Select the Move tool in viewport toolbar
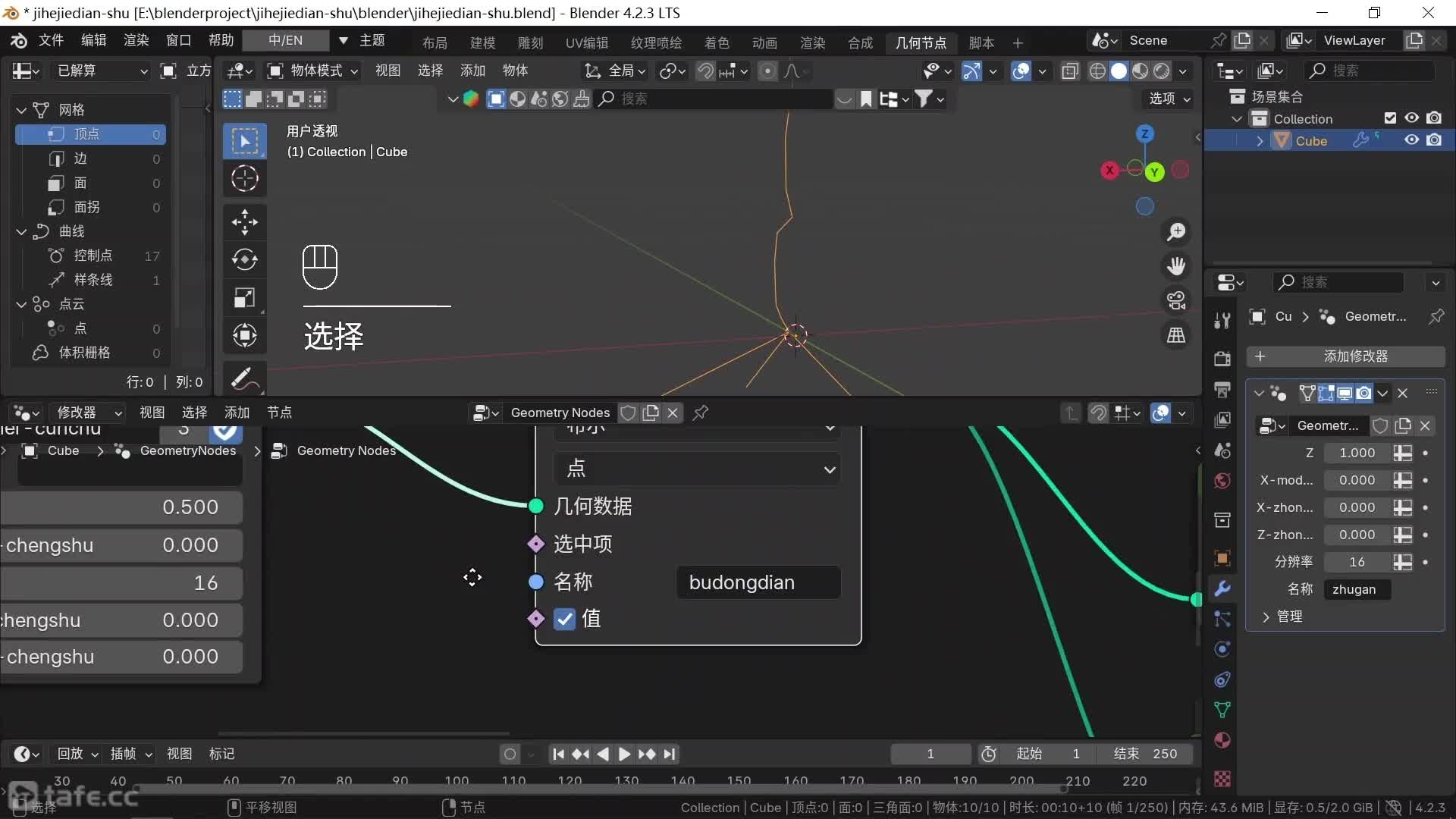This screenshot has height=819, width=1456. [x=244, y=222]
